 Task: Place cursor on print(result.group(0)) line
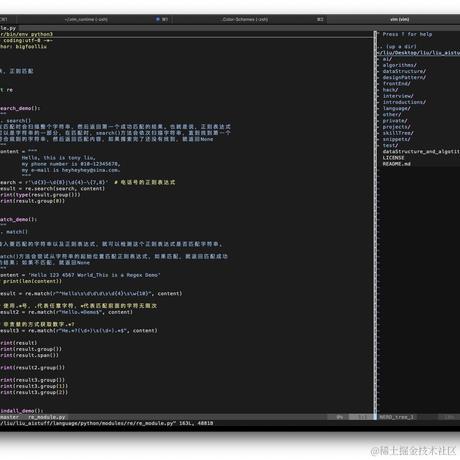(32, 201)
